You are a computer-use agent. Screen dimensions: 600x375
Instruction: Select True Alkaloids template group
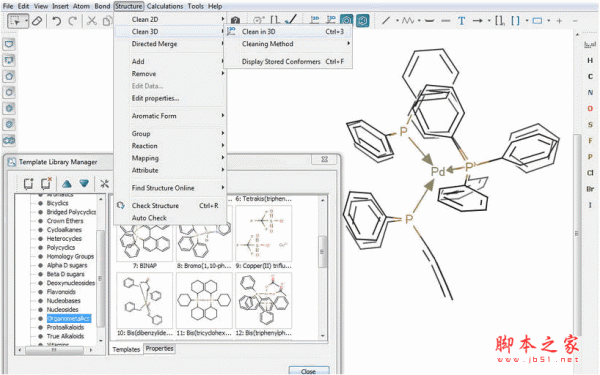click(65, 336)
